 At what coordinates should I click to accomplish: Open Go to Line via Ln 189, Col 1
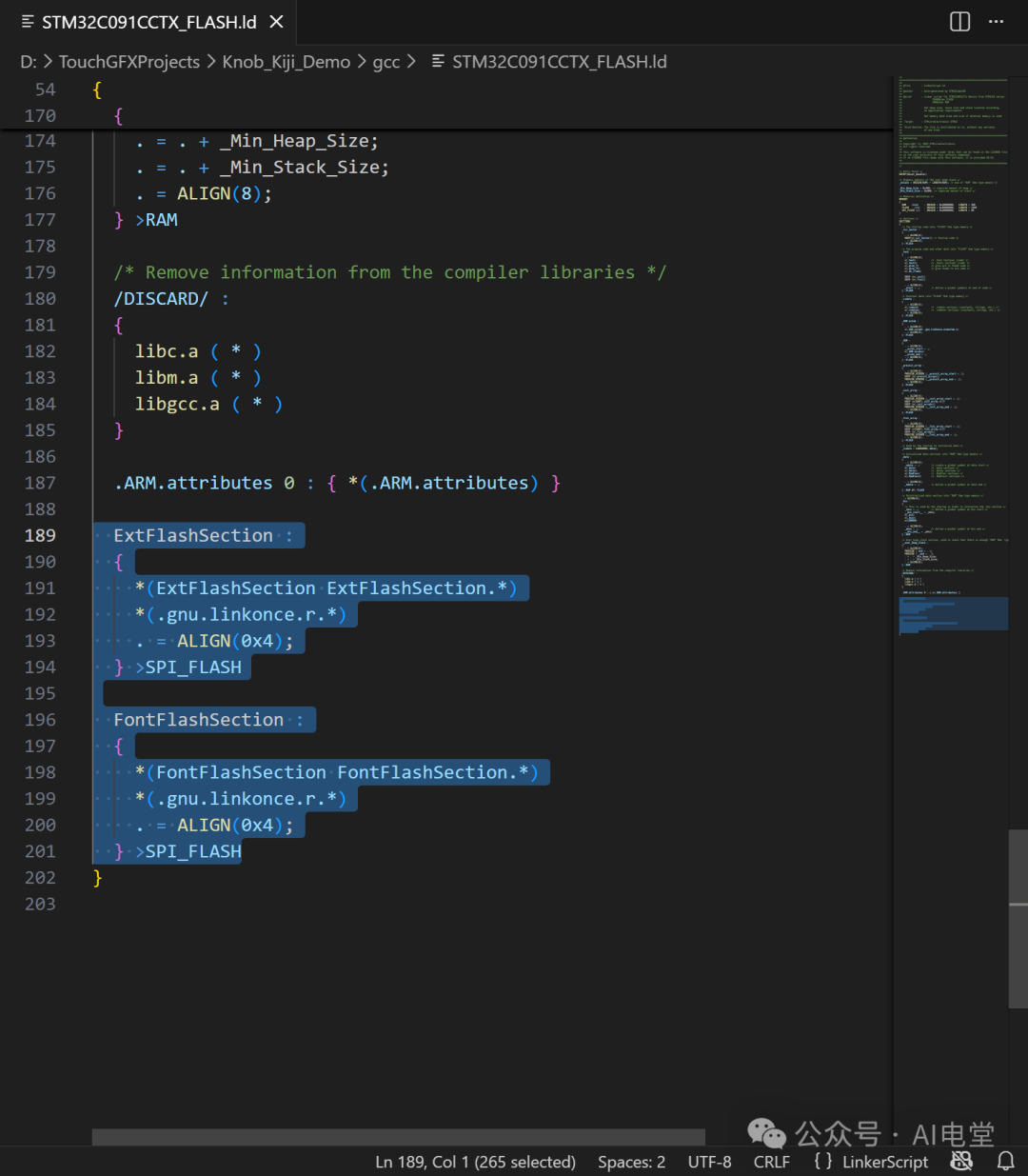point(475,1161)
